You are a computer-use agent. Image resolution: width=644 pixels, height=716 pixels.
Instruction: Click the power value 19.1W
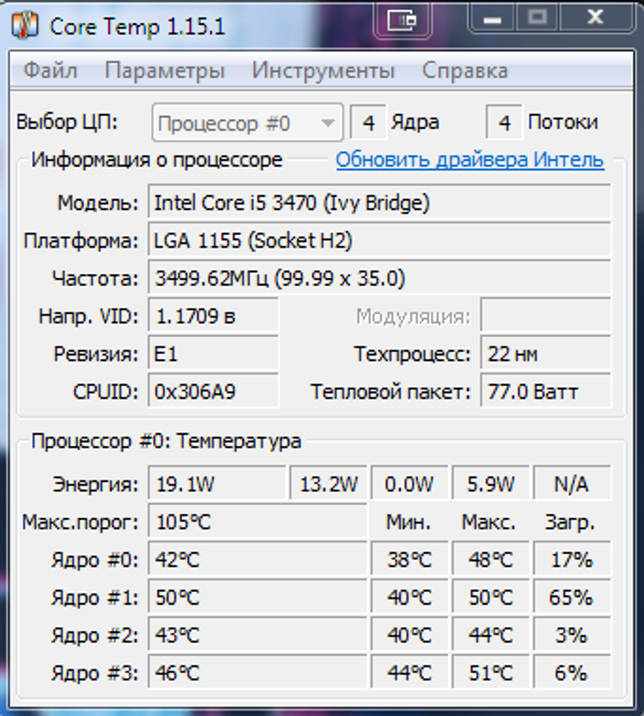[x=217, y=484]
